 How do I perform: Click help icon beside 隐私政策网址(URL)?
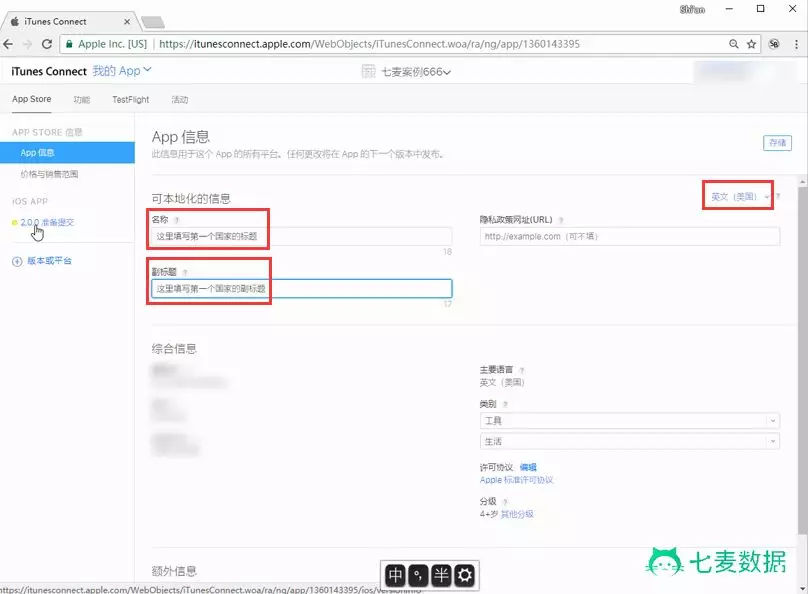pyautogui.click(x=561, y=220)
